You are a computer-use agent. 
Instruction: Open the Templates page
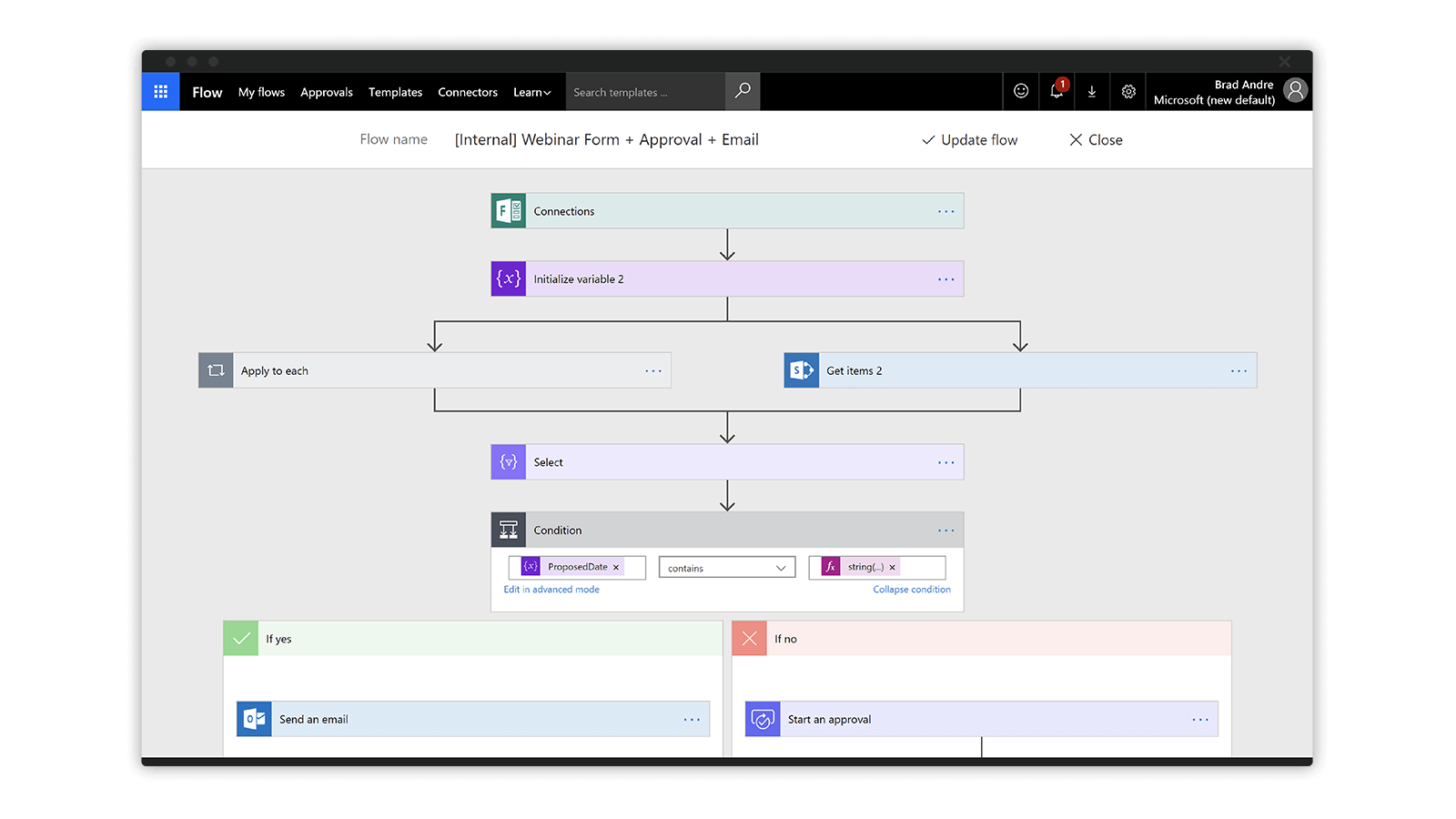point(395,92)
